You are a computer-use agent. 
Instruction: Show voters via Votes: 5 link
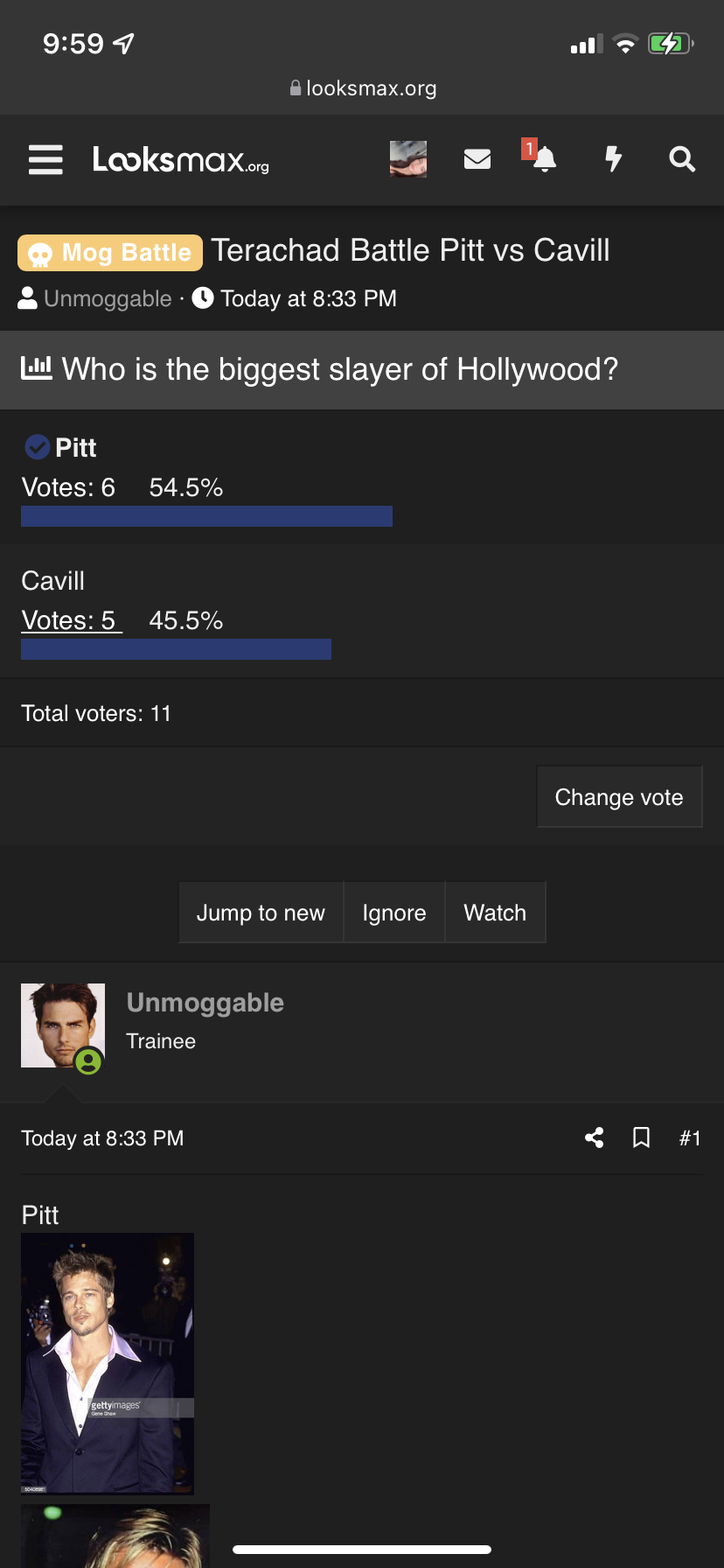72,620
